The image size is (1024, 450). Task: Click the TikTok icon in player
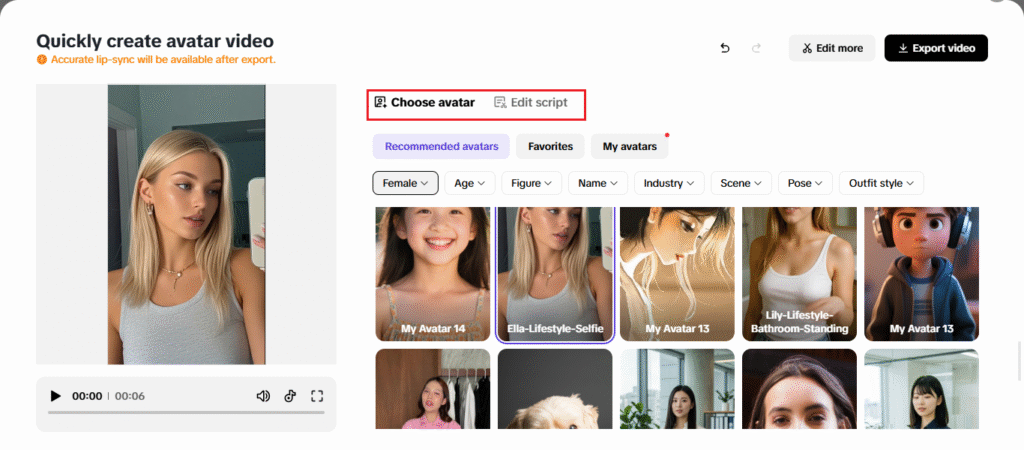pos(290,396)
